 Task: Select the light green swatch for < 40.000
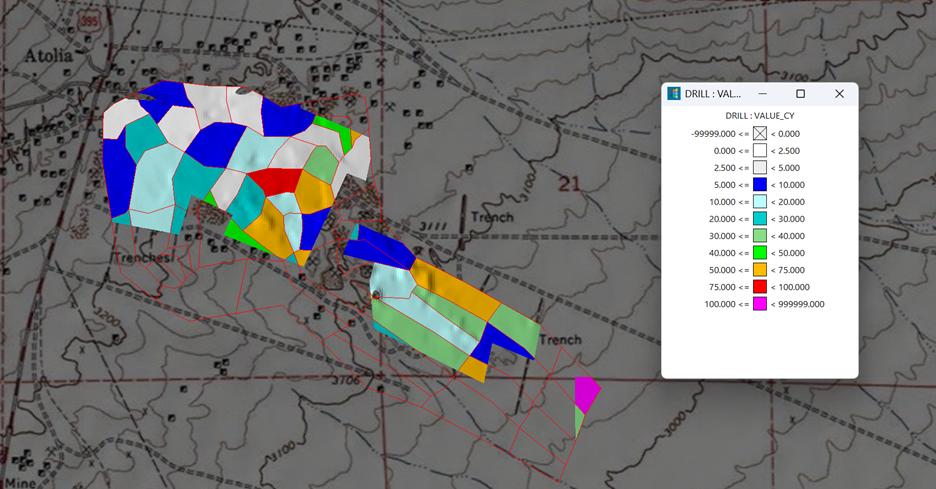point(759,235)
